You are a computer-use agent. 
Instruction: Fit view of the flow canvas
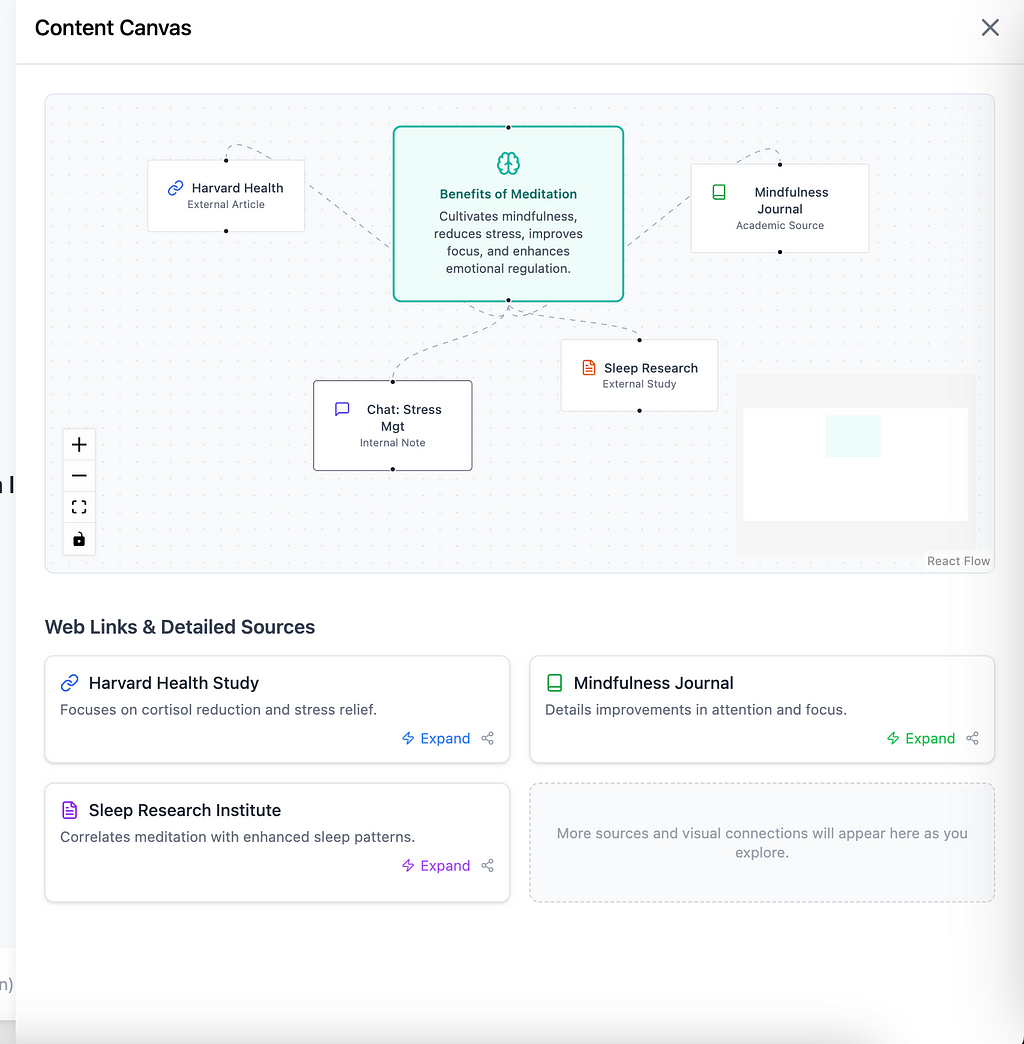click(x=79, y=507)
